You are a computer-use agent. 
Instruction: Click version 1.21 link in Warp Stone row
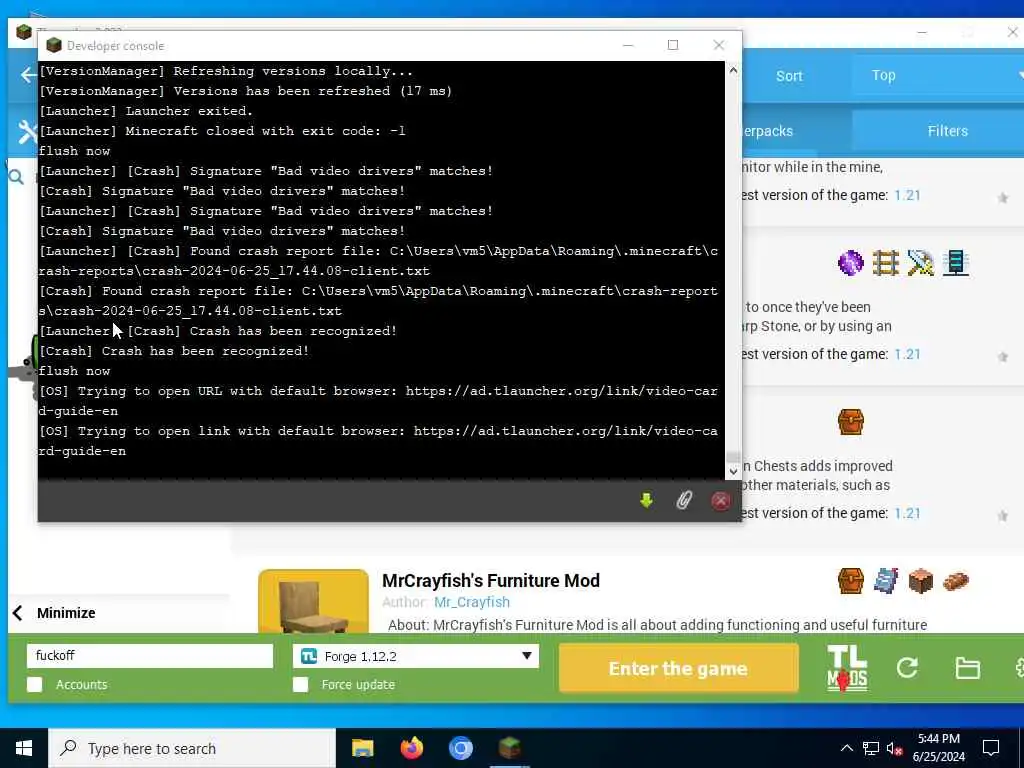coord(907,354)
